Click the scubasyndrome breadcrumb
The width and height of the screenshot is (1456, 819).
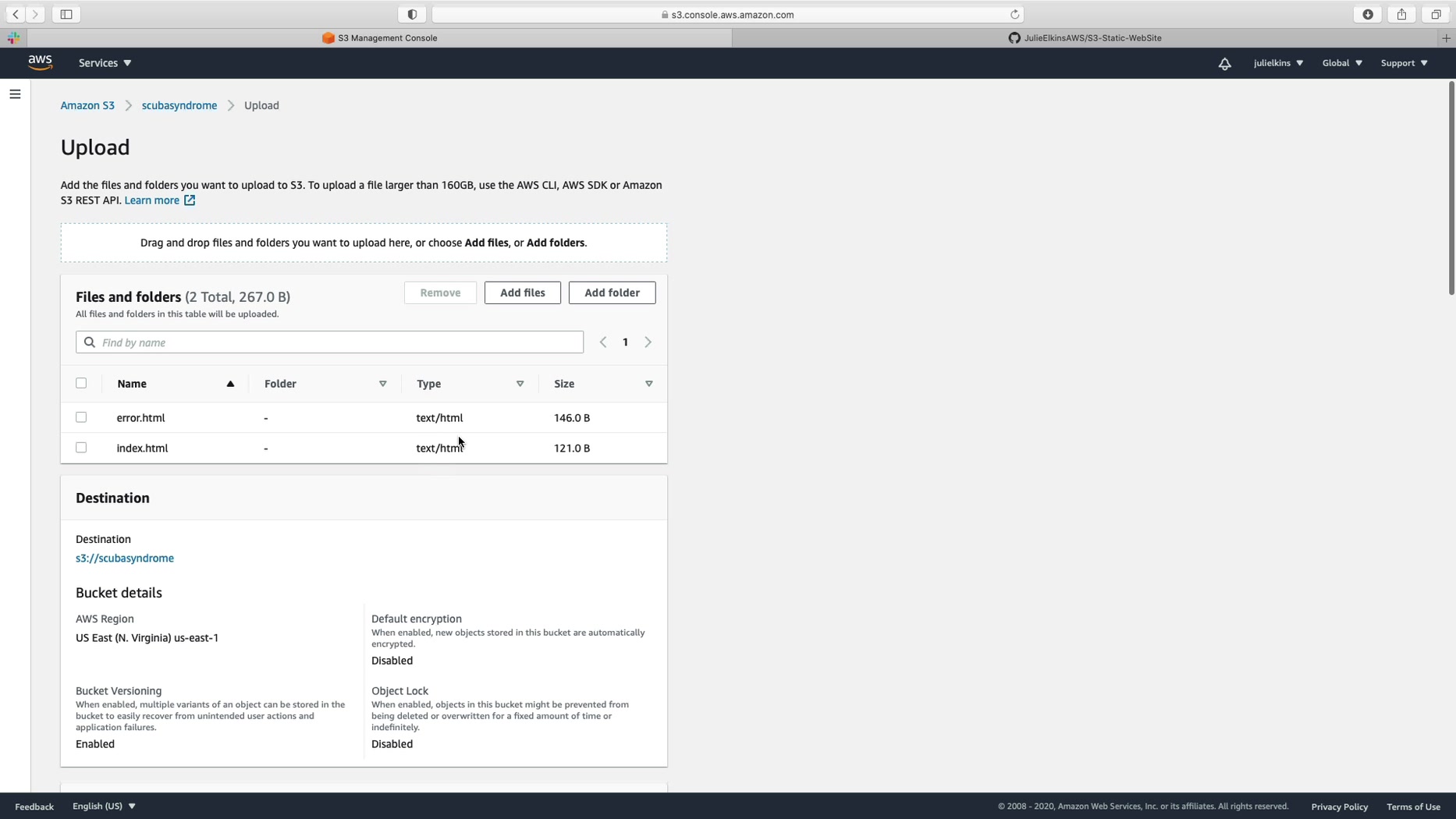(179, 105)
